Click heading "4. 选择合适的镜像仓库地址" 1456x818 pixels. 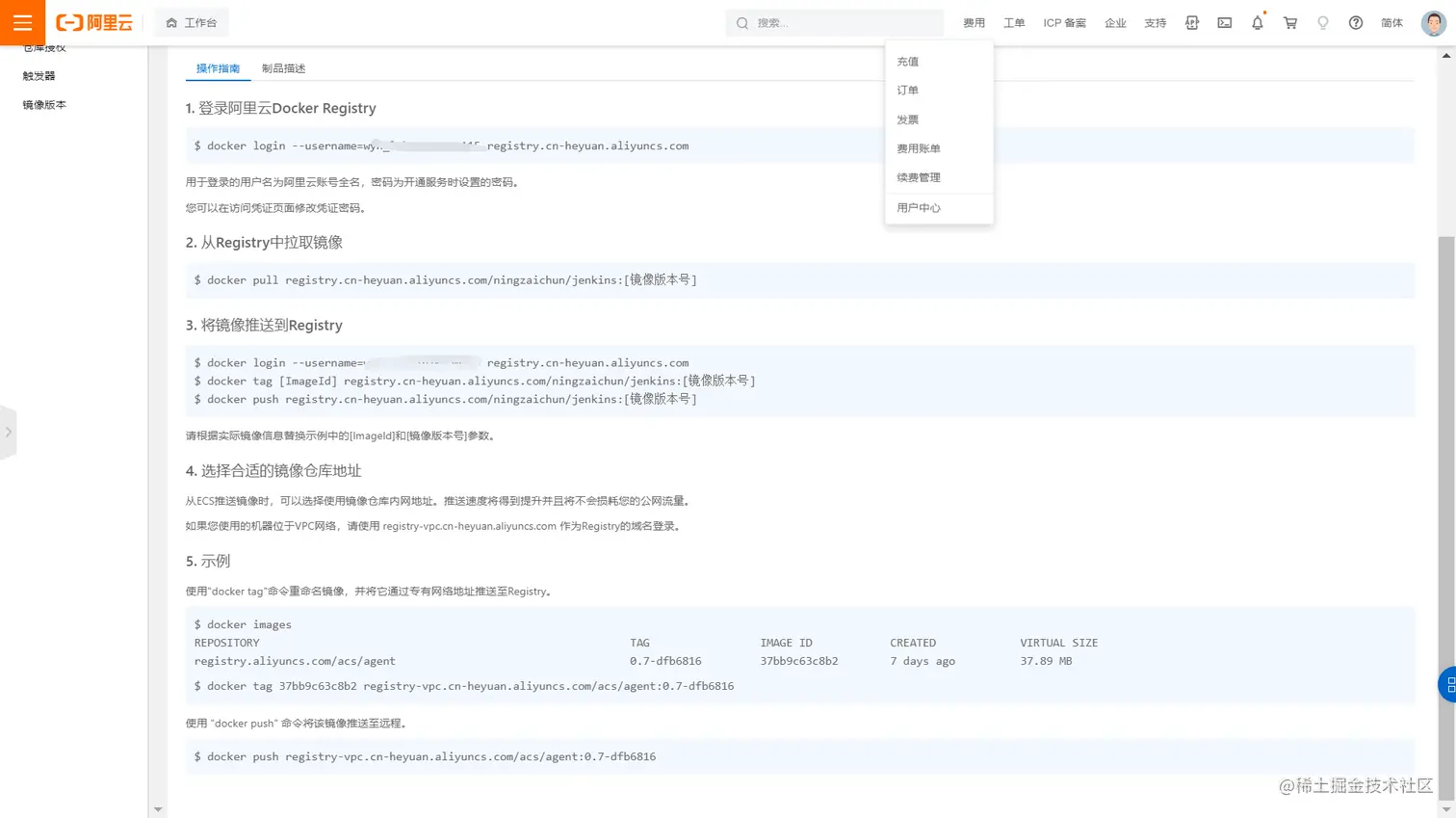point(273,471)
